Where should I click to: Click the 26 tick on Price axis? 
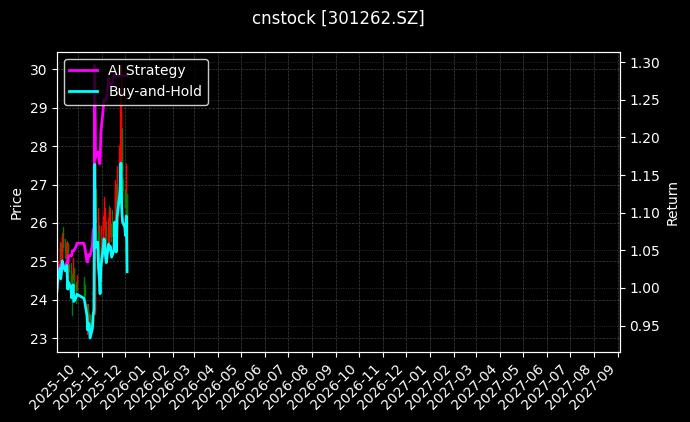[x=38, y=224]
